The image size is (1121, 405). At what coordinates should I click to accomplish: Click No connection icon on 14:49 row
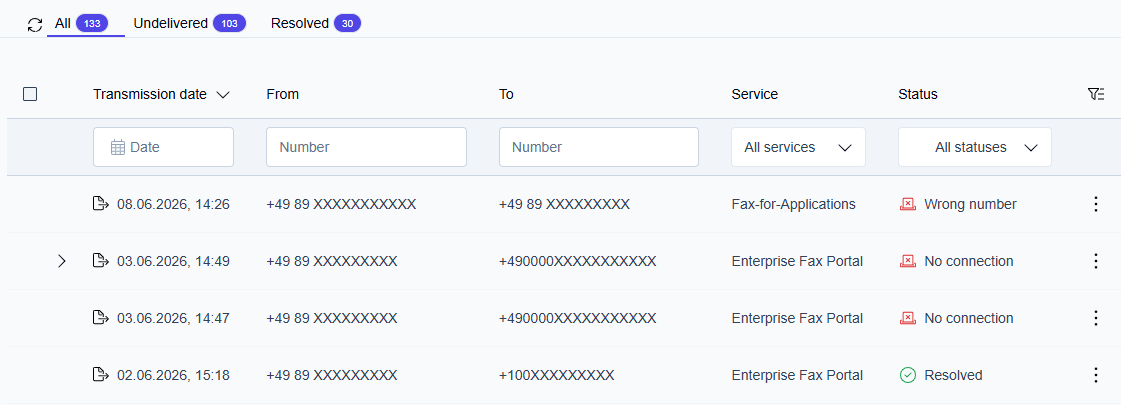907,261
